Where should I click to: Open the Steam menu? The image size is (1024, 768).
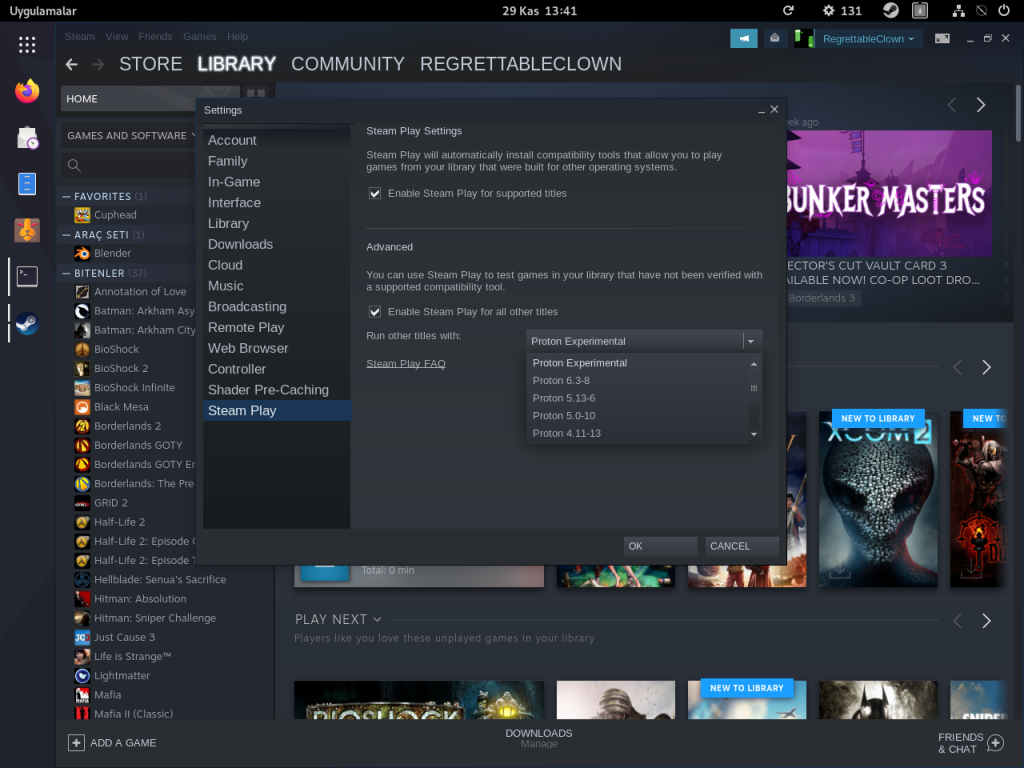[80, 37]
